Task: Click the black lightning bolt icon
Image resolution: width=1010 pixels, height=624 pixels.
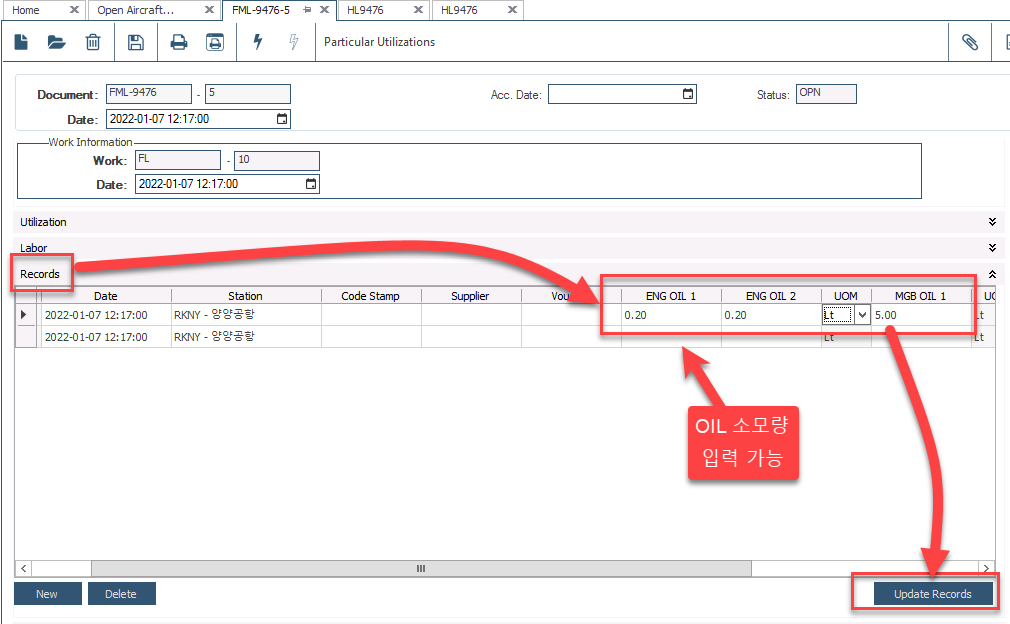Action: click(x=257, y=42)
